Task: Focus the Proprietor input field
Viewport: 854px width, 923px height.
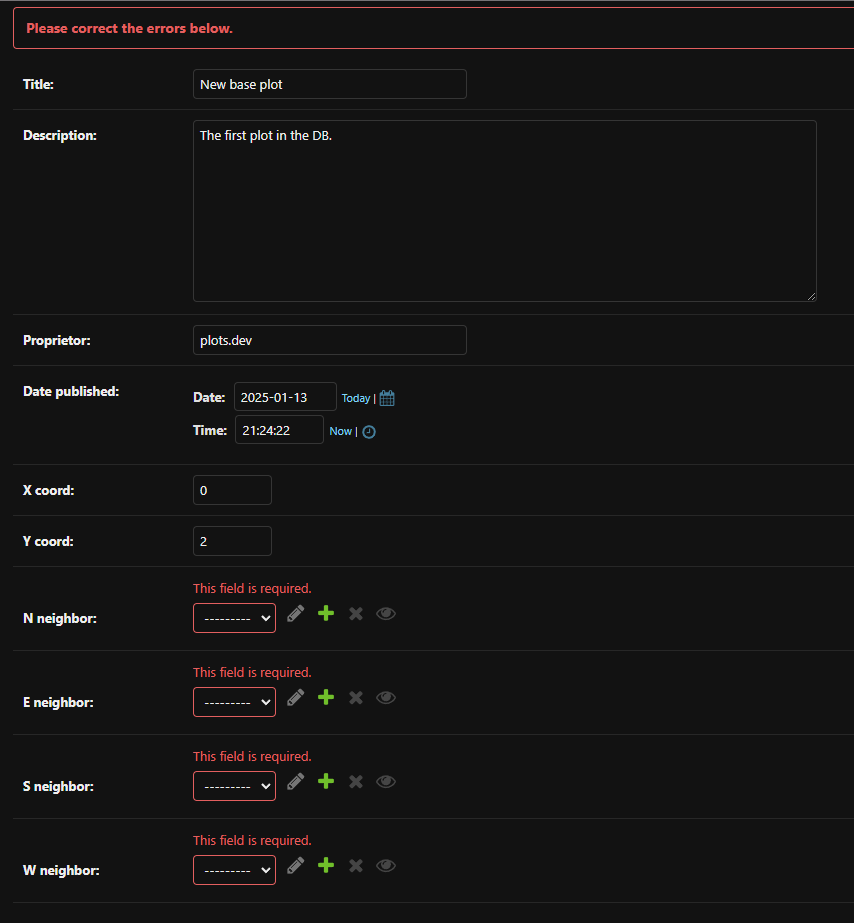Action: click(x=330, y=340)
